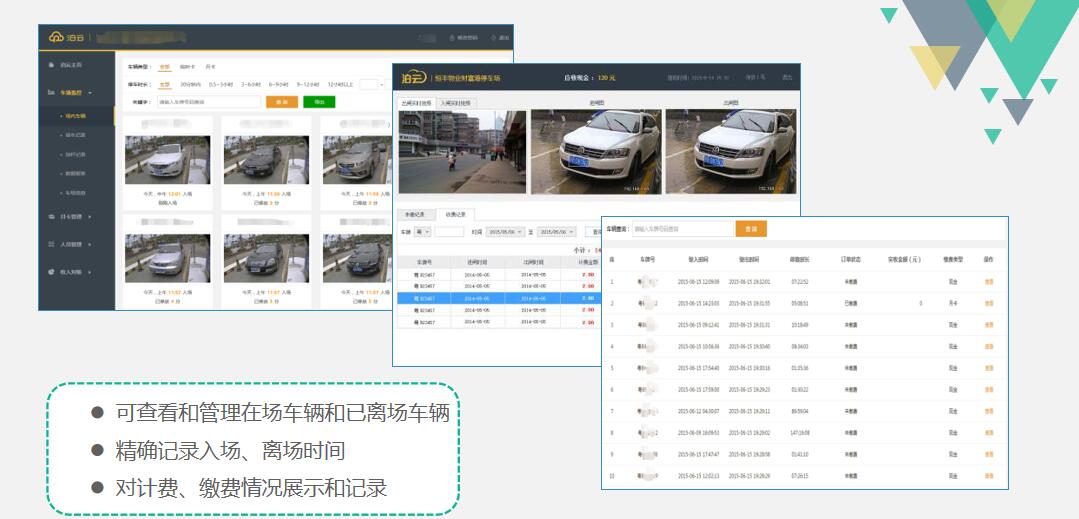Expand the 车场监控 sidebar menu arrow
Screen dimensions: 1079x519
pyautogui.click(x=90, y=92)
